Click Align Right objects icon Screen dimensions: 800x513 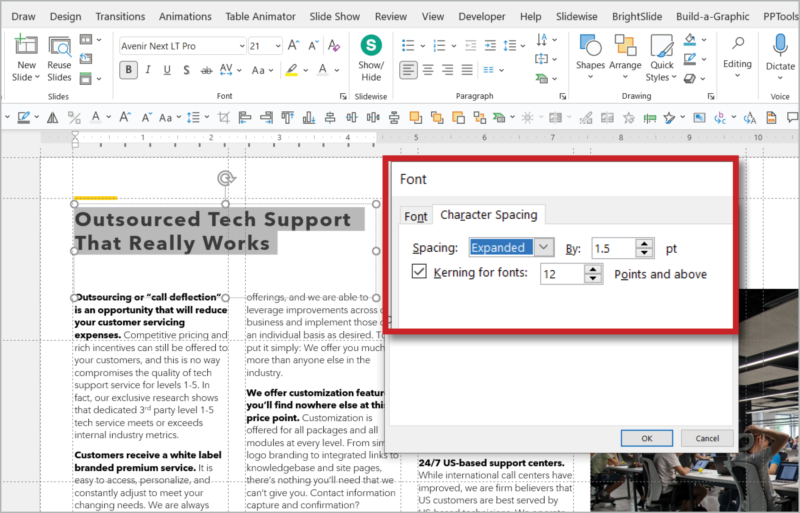[266, 118]
